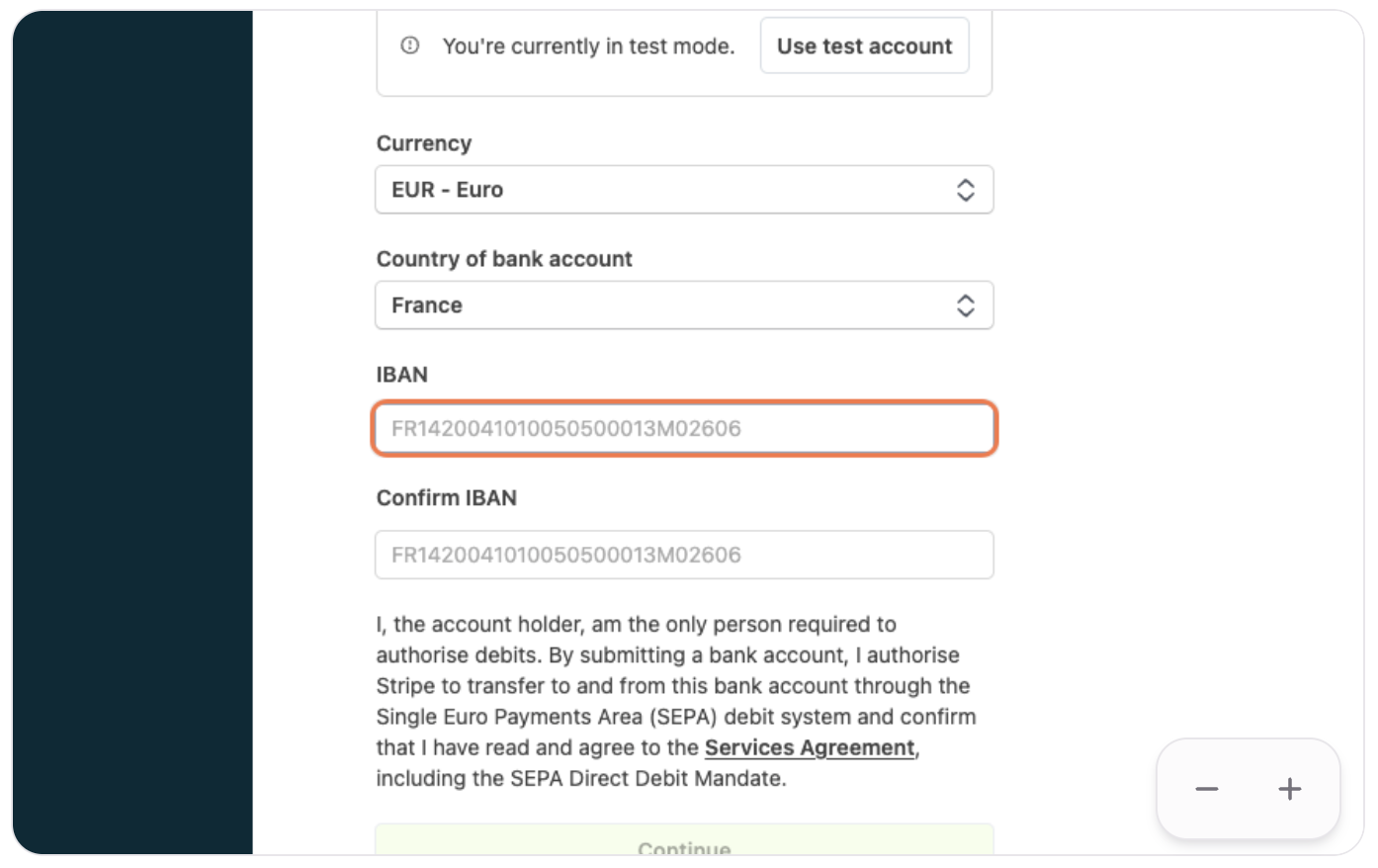Click the Country of bank account label
Screen dimensions: 1378x868
click(x=504, y=259)
